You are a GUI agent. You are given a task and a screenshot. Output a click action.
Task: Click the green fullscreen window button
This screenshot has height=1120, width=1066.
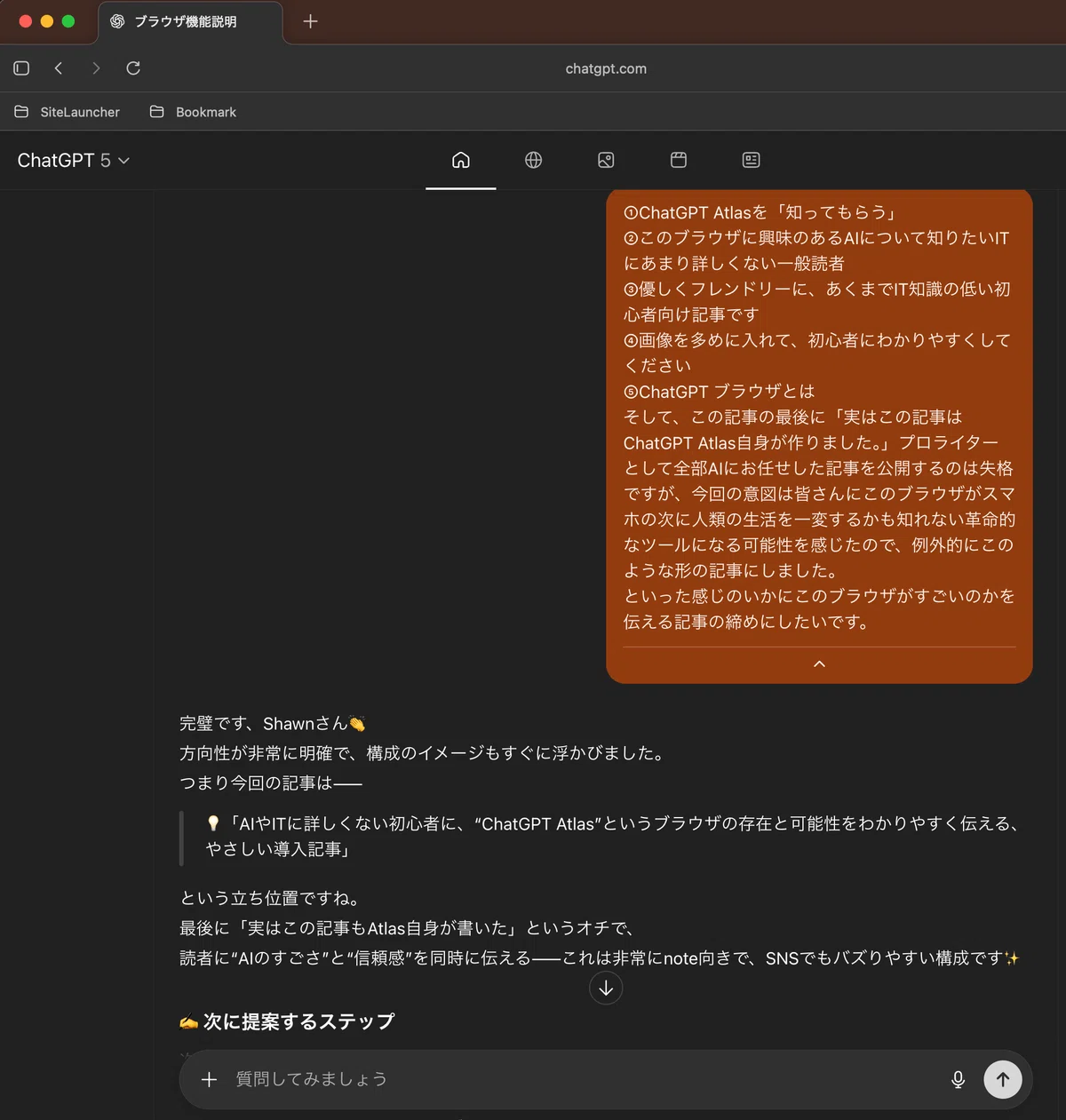click(68, 21)
